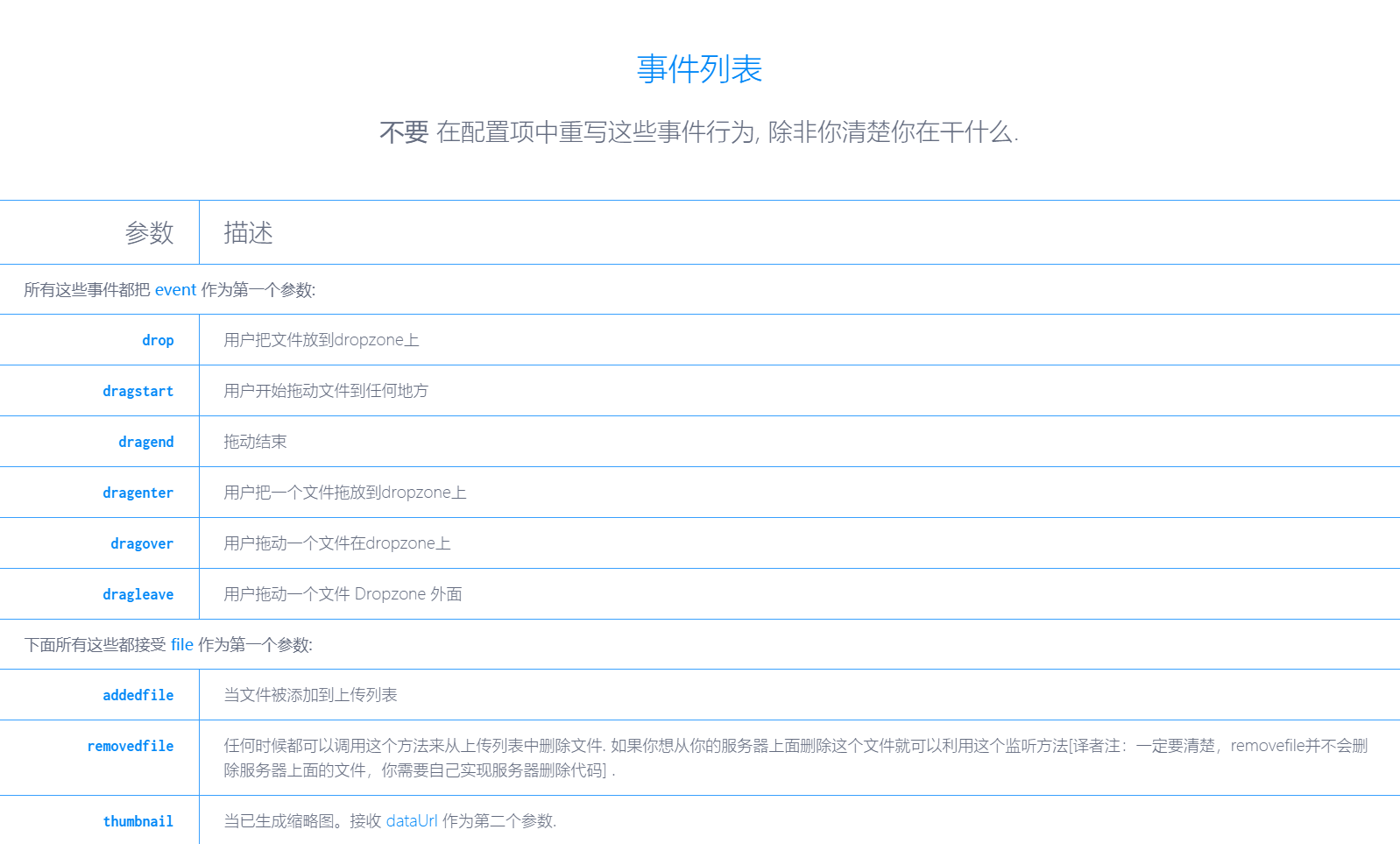Select the dragenter event name
Screen dimensions: 1400x844
click(138, 493)
